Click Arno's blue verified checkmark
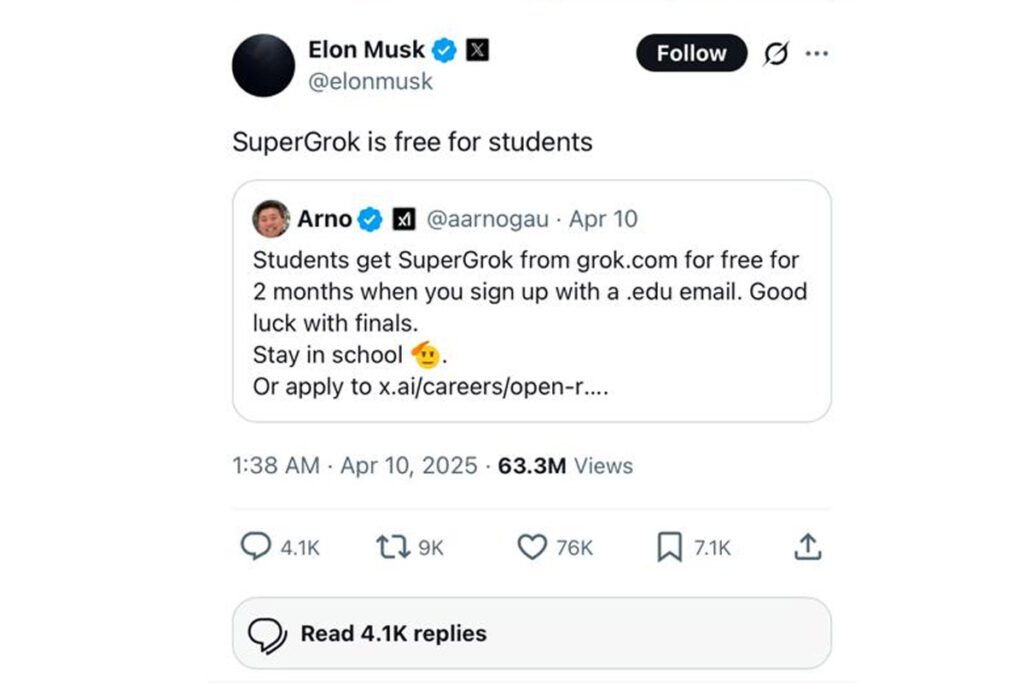This screenshot has width=1024, height=683. 370,219
